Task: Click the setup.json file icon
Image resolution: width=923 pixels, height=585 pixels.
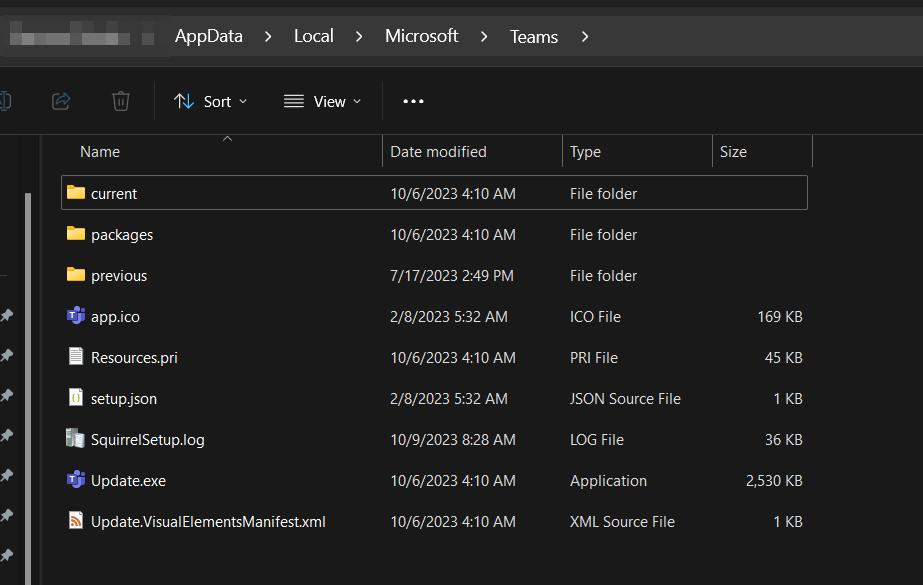Action: (x=76, y=398)
